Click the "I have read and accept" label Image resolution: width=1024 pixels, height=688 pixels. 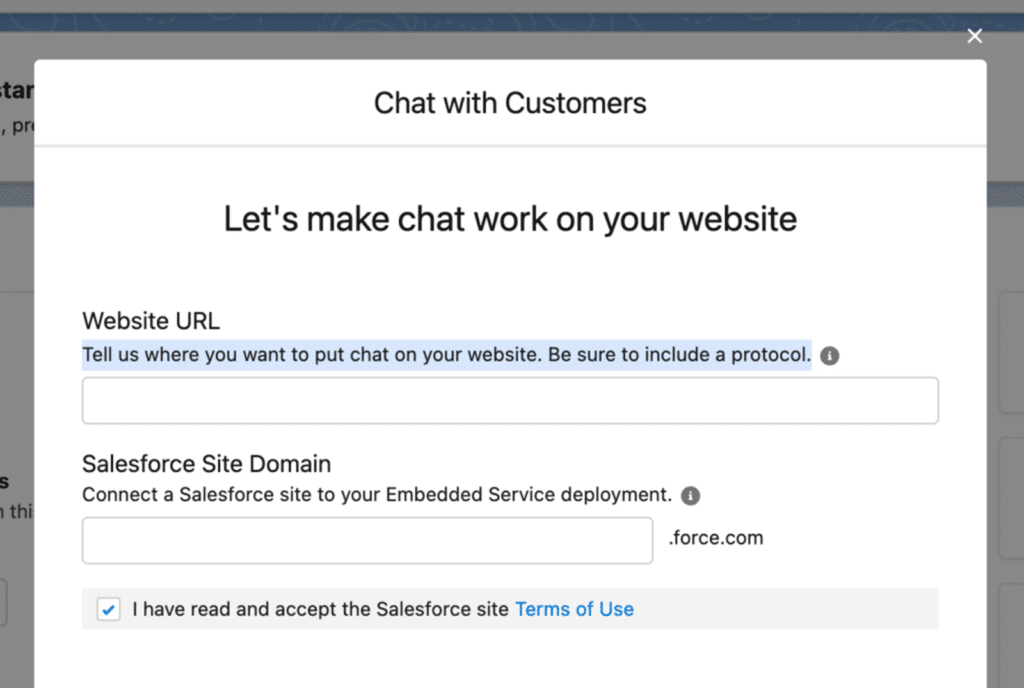[322, 609]
